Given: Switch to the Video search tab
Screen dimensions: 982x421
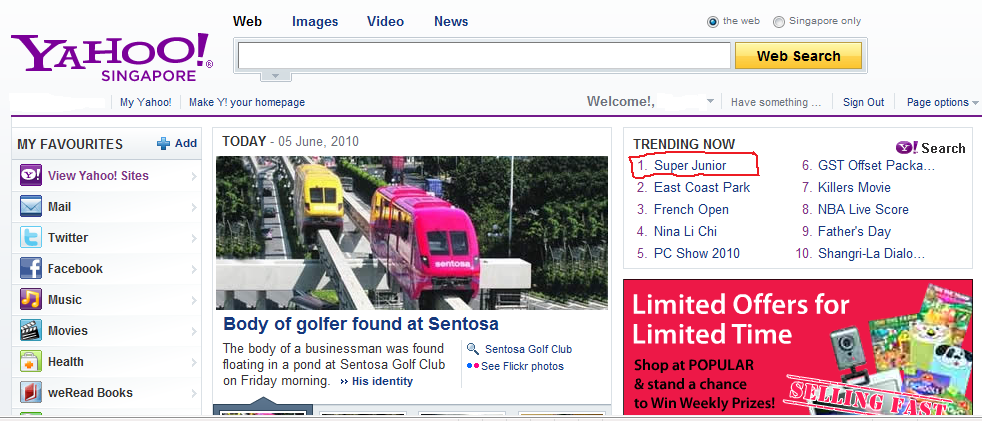Looking at the screenshot, I should pyautogui.click(x=385, y=21).
